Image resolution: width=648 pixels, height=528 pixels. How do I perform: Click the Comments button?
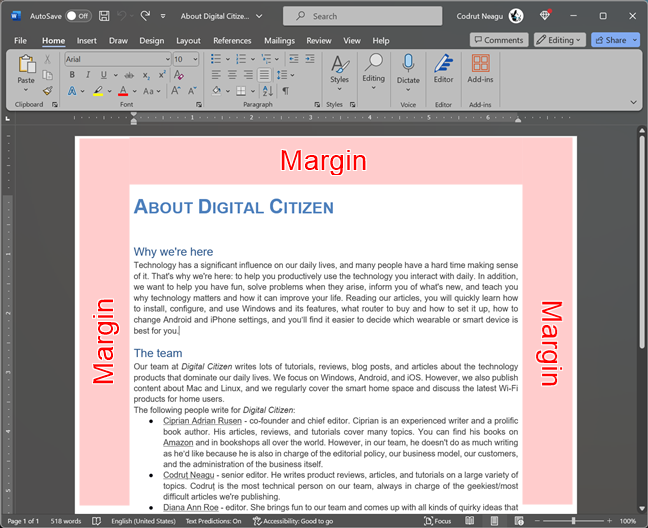tap(499, 40)
